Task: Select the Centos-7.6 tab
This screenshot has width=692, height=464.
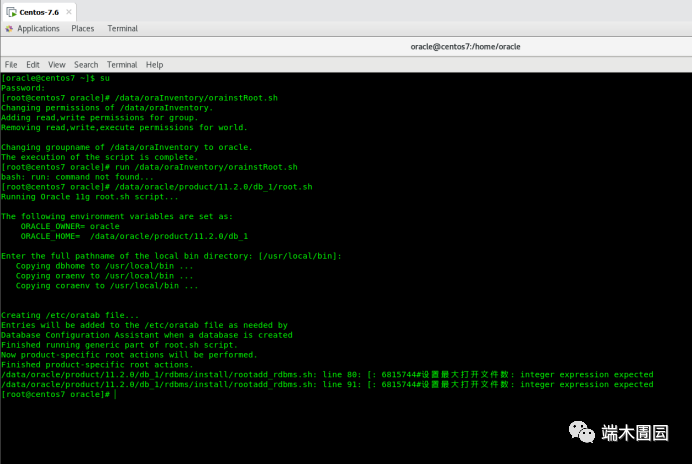Action: [39, 12]
